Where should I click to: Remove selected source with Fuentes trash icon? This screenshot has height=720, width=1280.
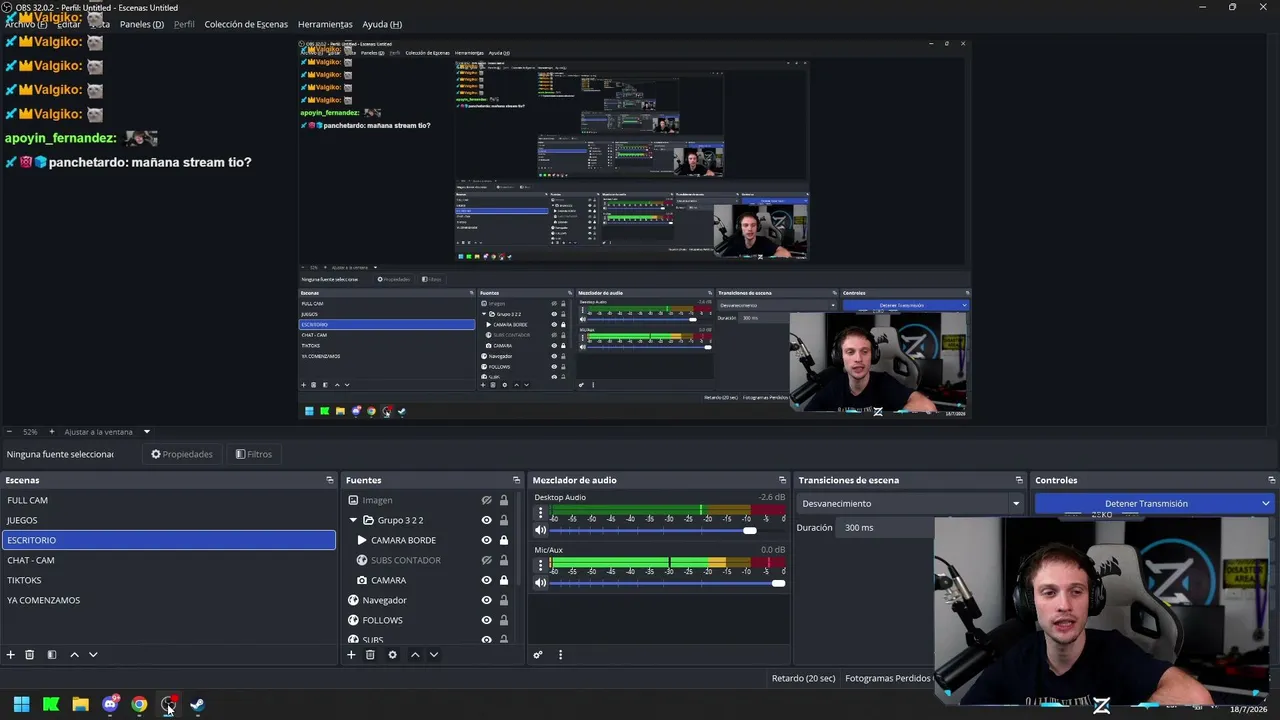click(x=370, y=655)
